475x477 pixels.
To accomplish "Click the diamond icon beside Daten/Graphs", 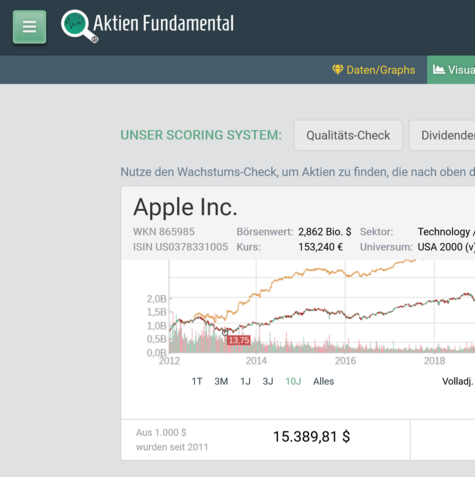I will (337, 69).
